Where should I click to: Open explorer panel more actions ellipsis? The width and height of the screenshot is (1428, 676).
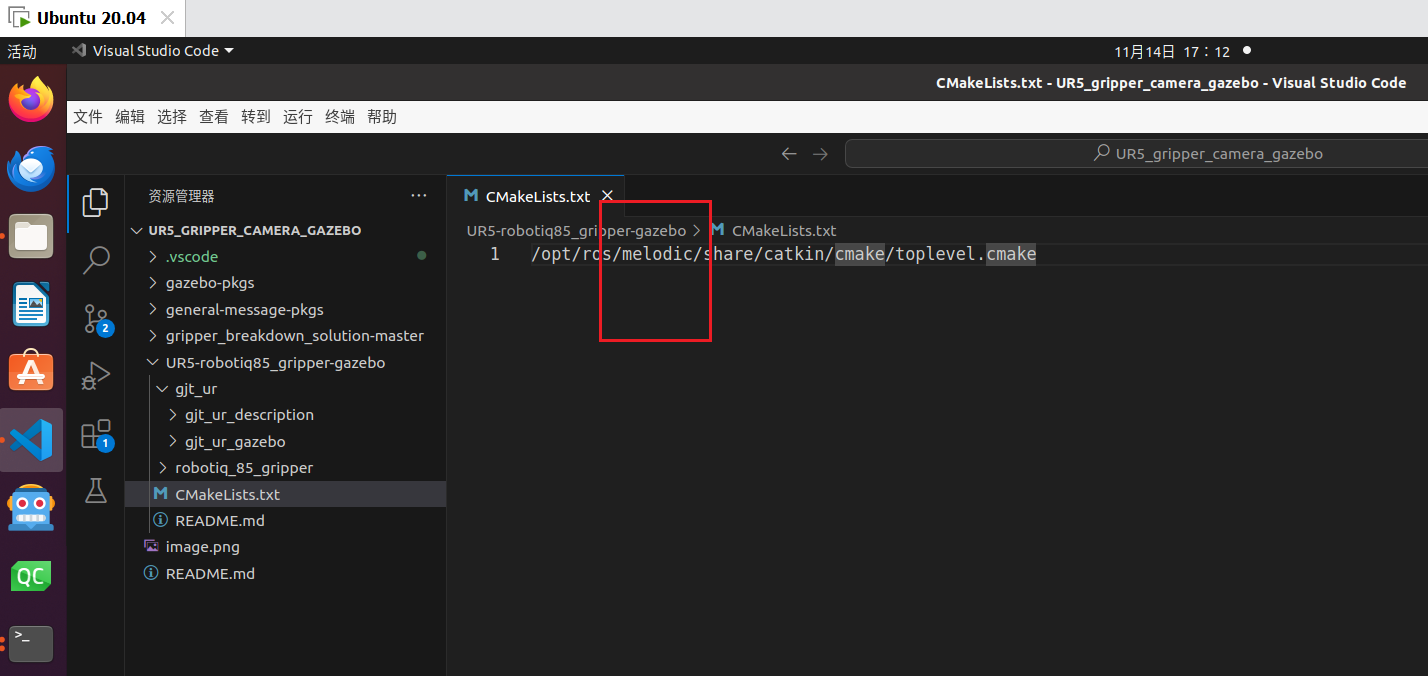tap(418, 196)
